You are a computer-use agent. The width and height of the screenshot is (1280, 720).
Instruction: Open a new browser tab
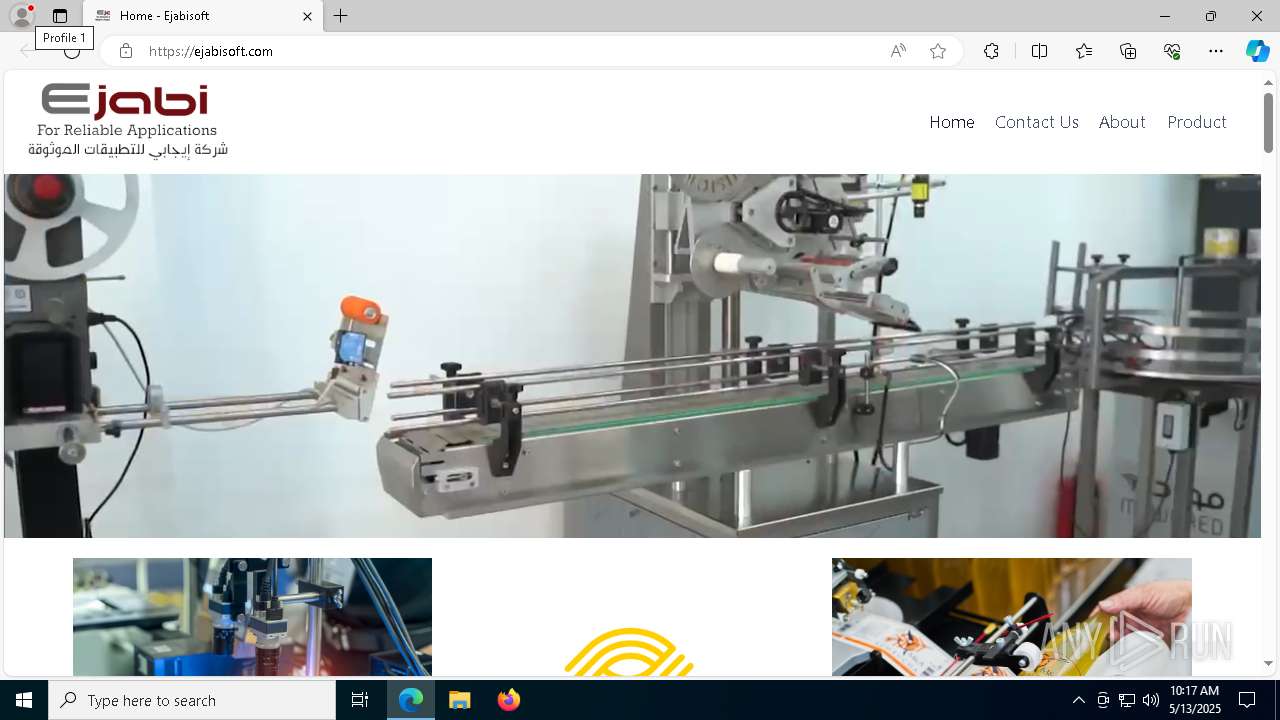341,16
